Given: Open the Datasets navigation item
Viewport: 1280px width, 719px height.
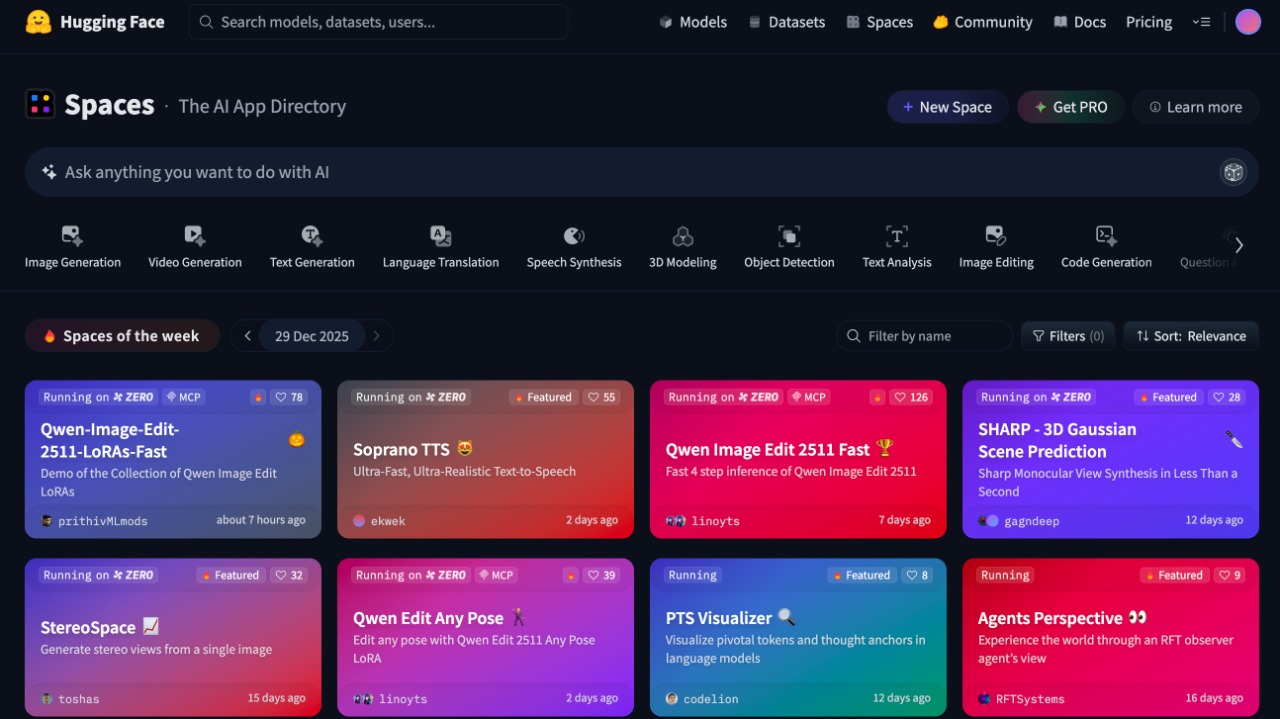Looking at the screenshot, I should [786, 22].
